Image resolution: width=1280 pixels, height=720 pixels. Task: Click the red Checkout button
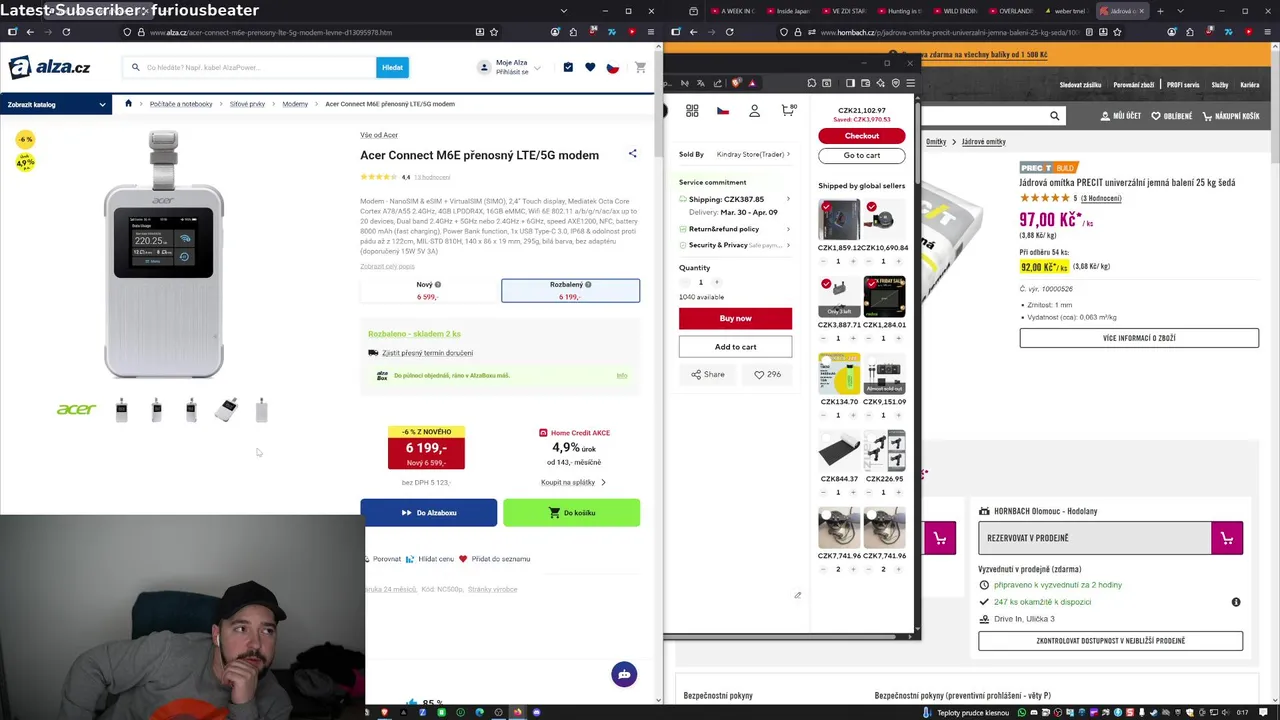point(861,135)
